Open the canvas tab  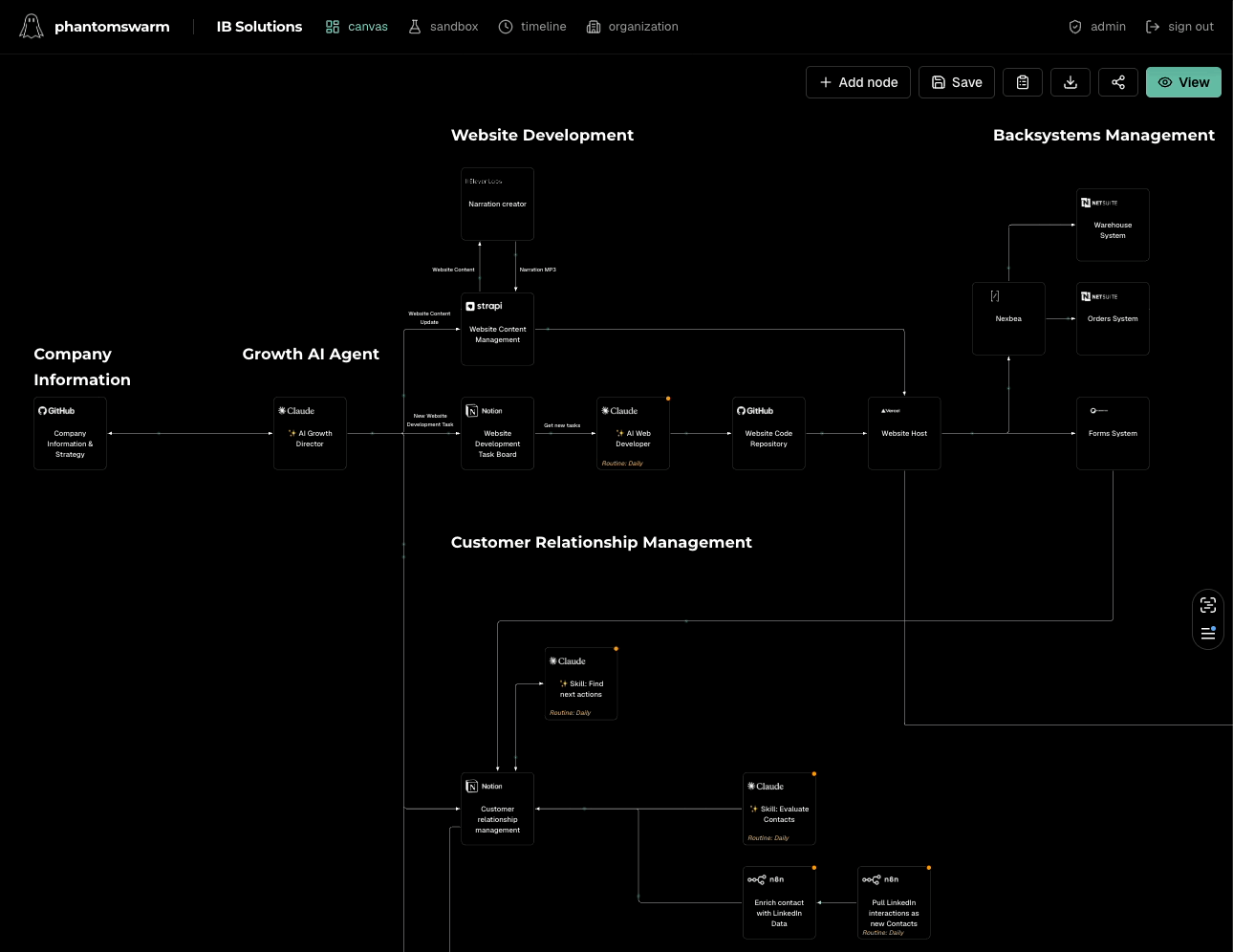(357, 27)
